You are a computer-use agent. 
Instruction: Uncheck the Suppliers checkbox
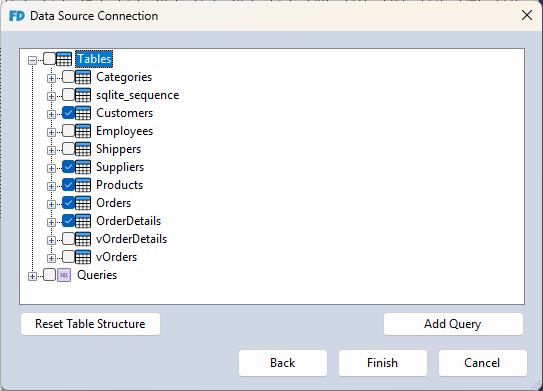click(68, 167)
